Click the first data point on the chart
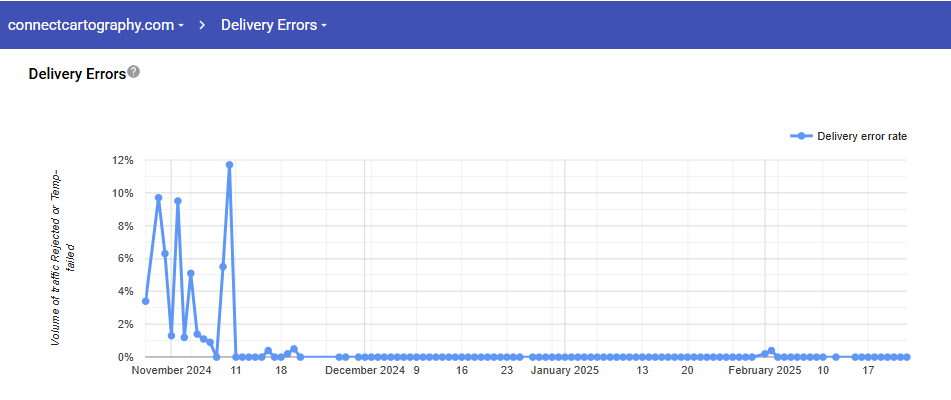The width and height of the screenshot is (951, 400). 146,301
